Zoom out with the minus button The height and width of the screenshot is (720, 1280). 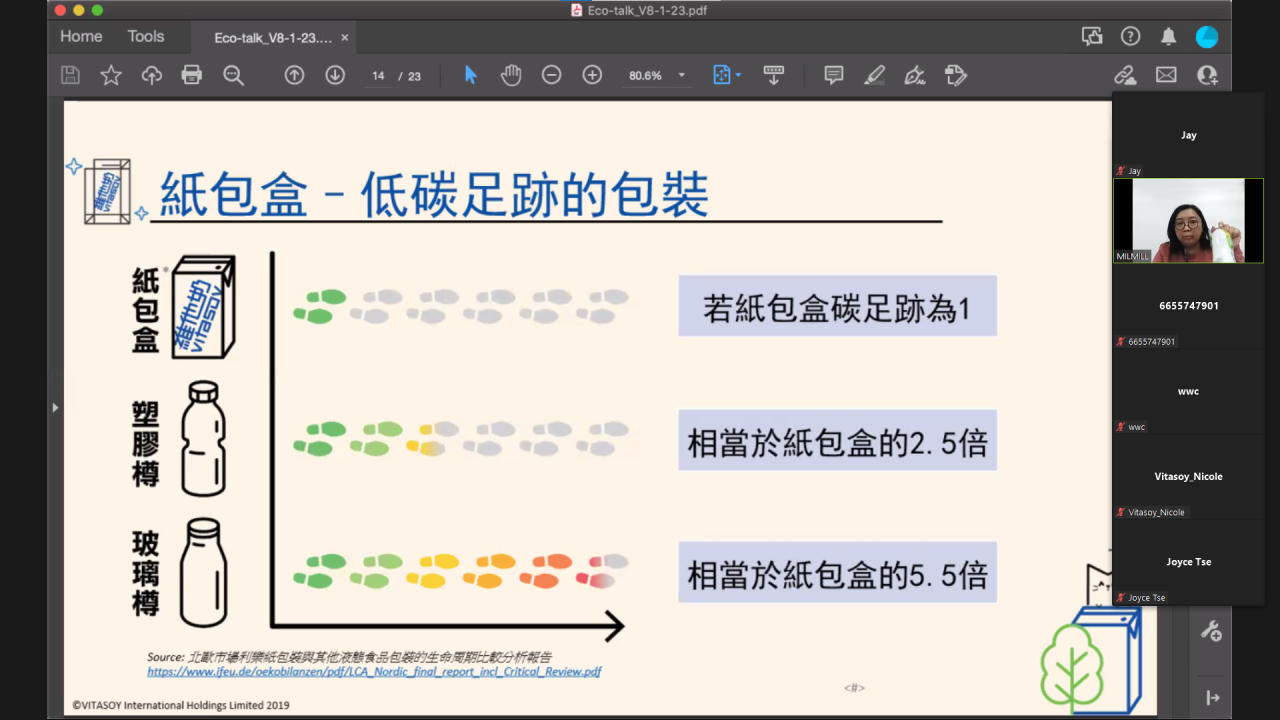551,75
